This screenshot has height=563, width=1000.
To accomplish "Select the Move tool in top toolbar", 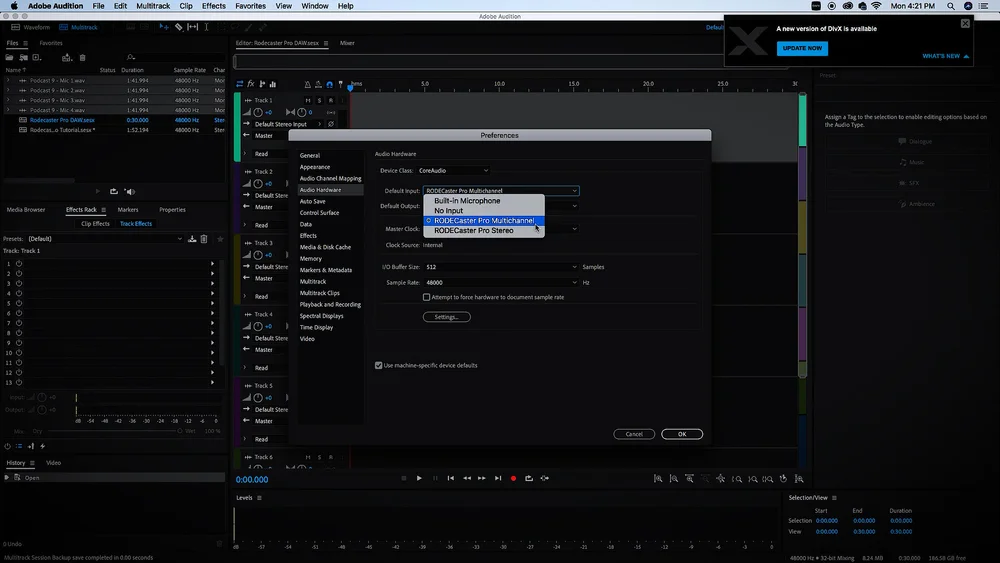I will pyautogui.click(x=164, y=27).
